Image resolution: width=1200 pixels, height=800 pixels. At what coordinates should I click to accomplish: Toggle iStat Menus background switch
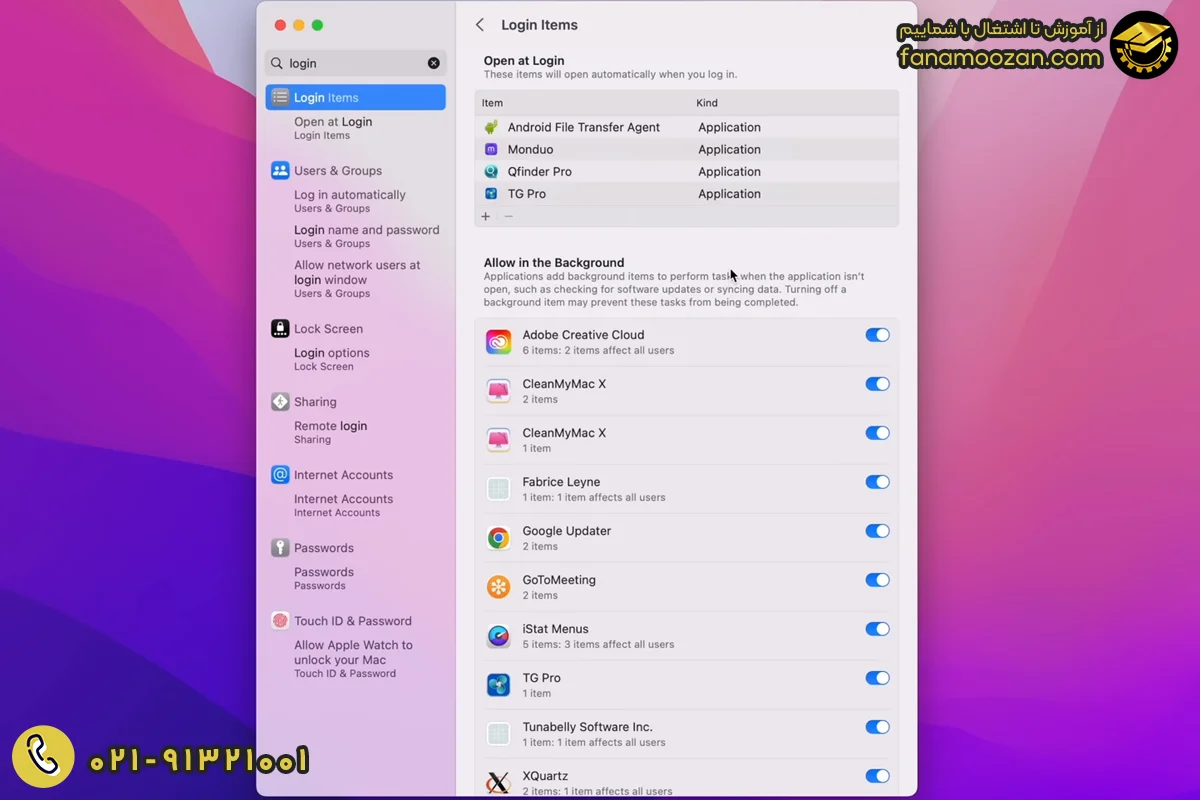coord(877,629)
